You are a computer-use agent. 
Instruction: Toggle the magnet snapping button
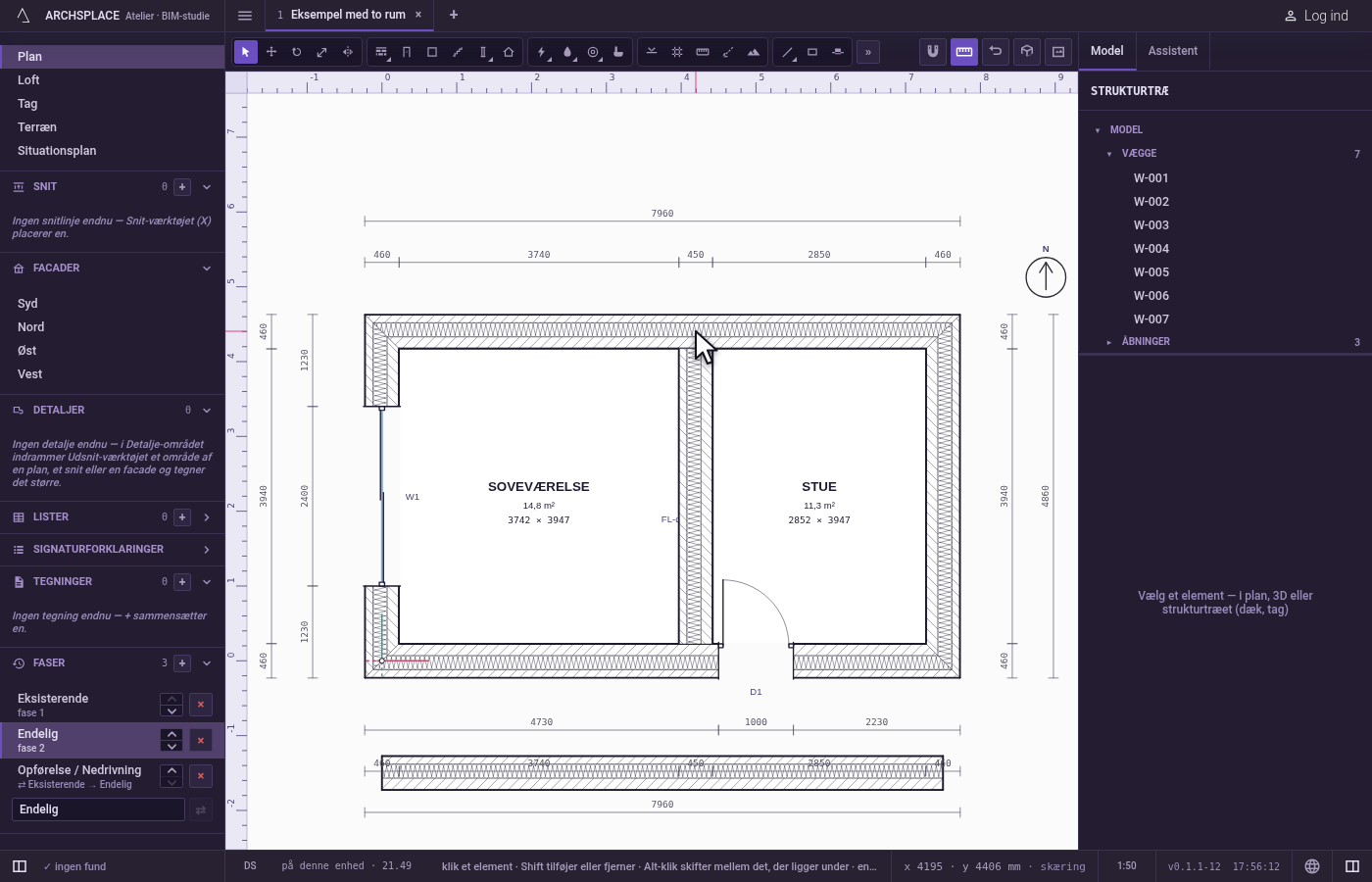click(933, 52)
